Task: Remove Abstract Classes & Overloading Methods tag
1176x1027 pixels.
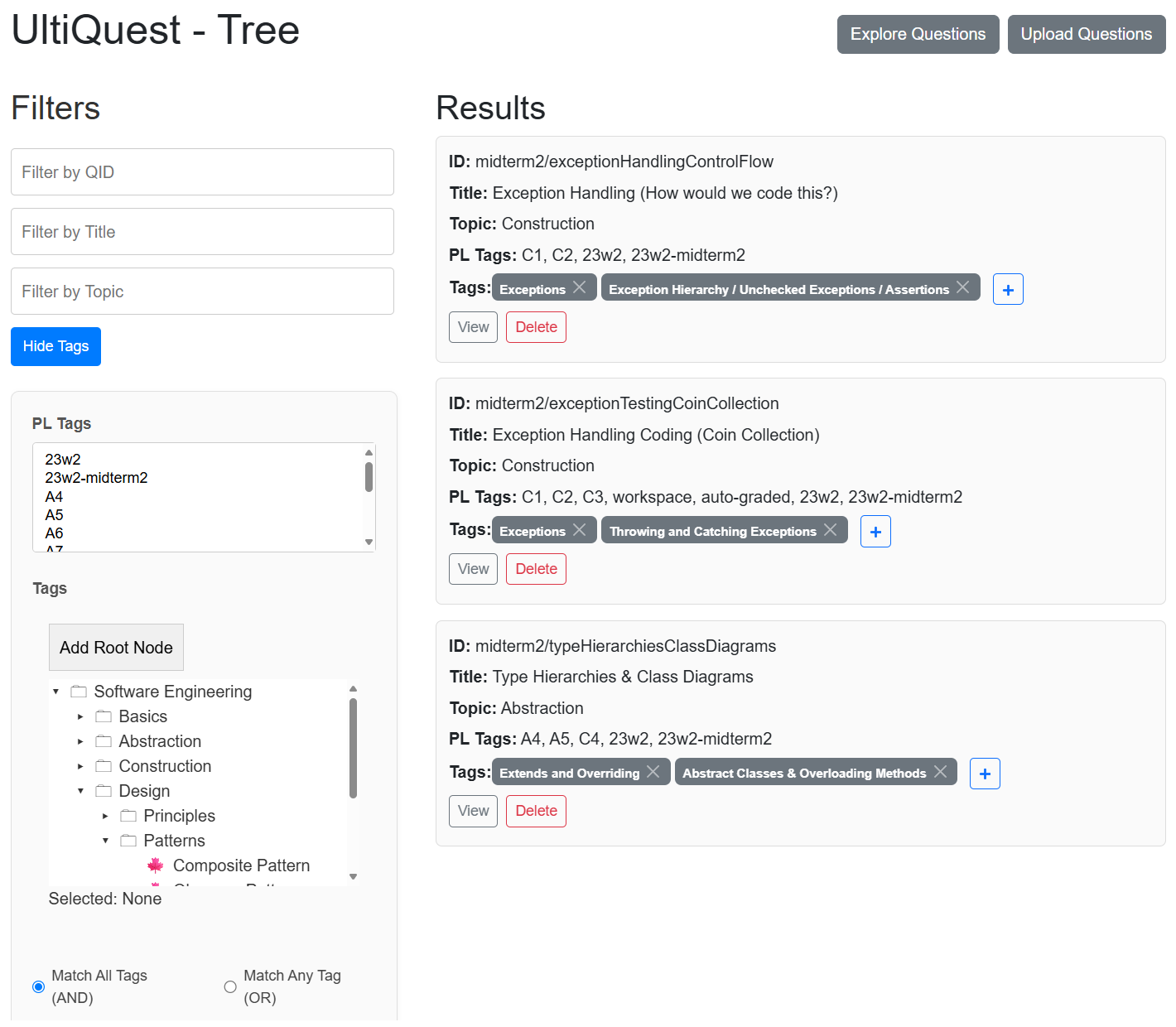Action: [x=940, y=772]
